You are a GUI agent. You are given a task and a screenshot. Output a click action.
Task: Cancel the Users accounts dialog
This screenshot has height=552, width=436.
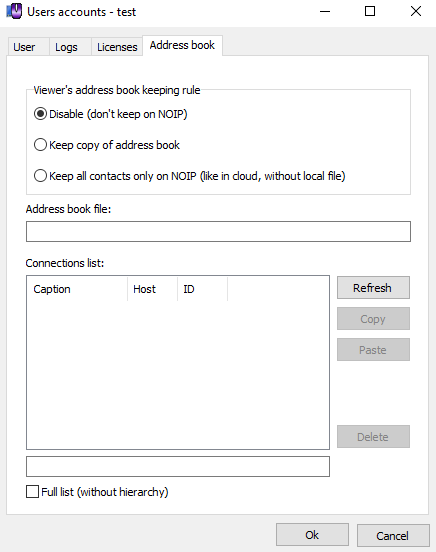[x=393, y=535]
